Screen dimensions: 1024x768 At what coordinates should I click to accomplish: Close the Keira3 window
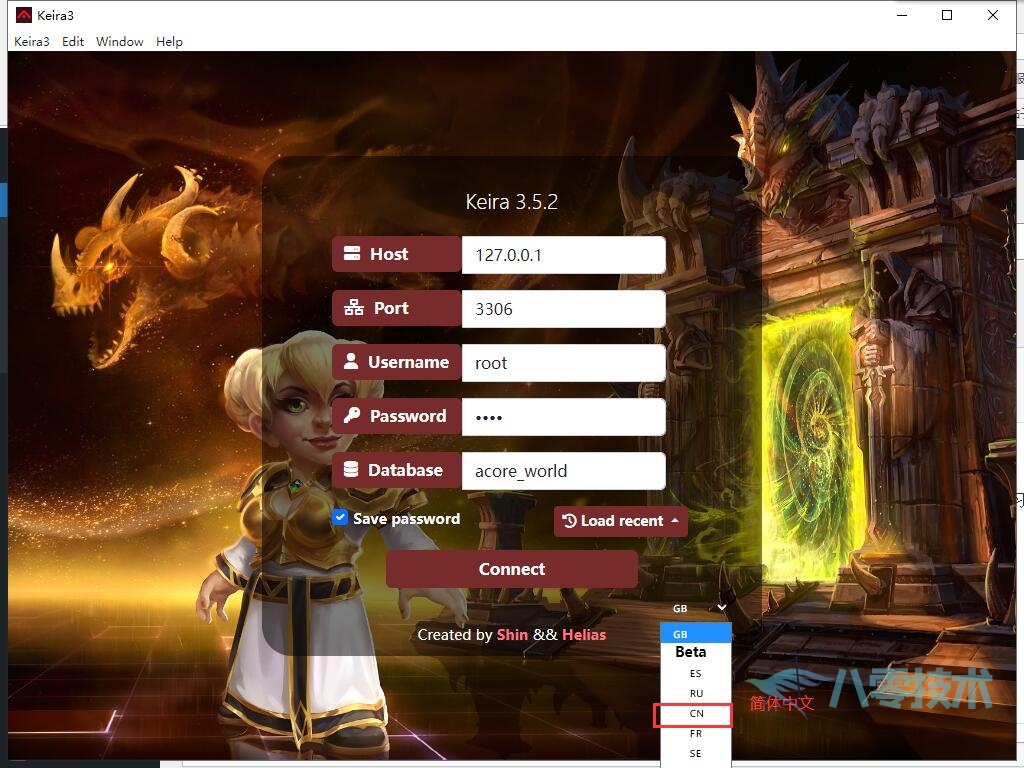point(993,15)
